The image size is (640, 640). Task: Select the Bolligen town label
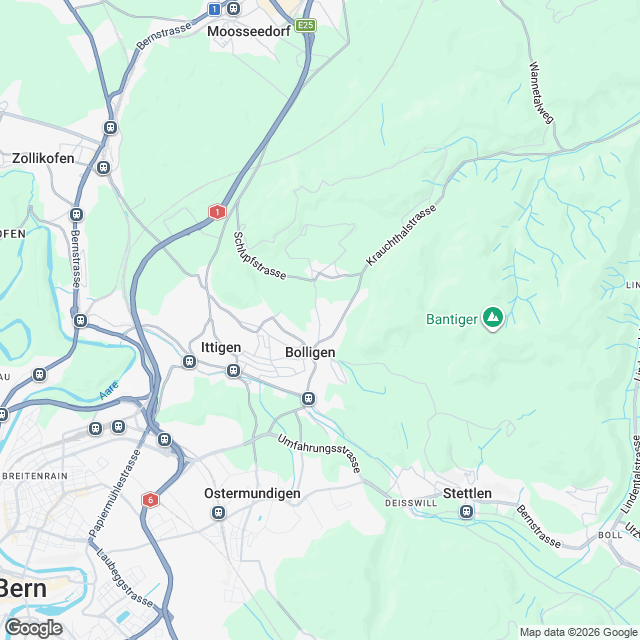(x=310, y=352)
